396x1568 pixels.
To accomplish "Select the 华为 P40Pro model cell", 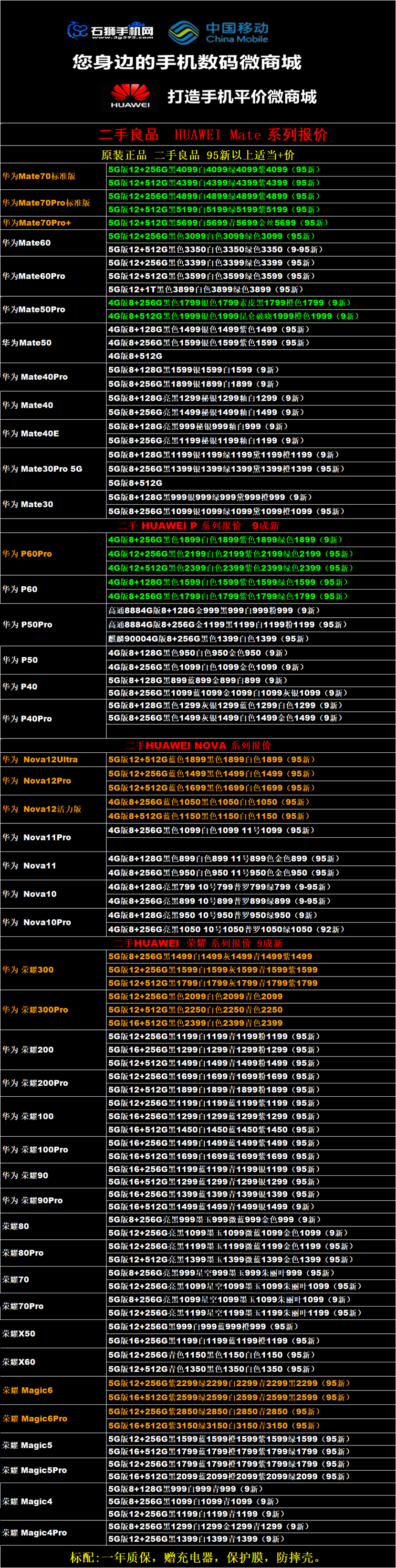I will click(53, 718).
